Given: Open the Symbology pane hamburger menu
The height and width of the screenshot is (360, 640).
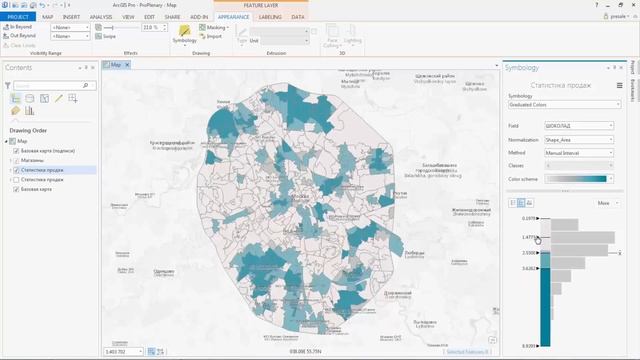Looking at the screenshot, I should [620, 85].
